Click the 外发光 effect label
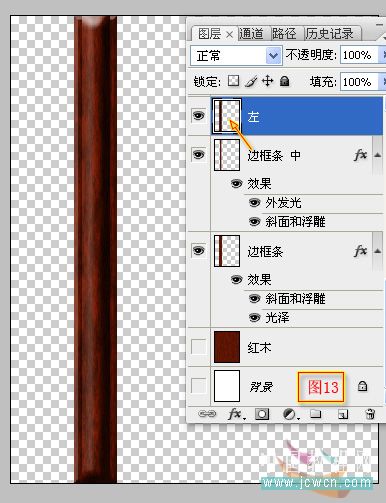This screenshot has height=503, width=386. [x=283, y=203]
